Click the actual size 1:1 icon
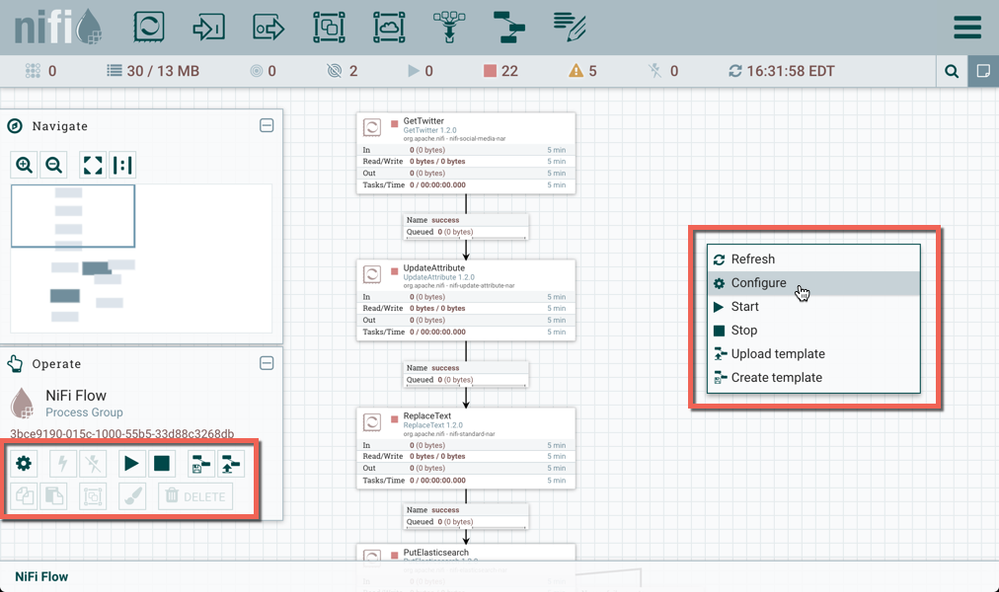 (x=122, y=165)
